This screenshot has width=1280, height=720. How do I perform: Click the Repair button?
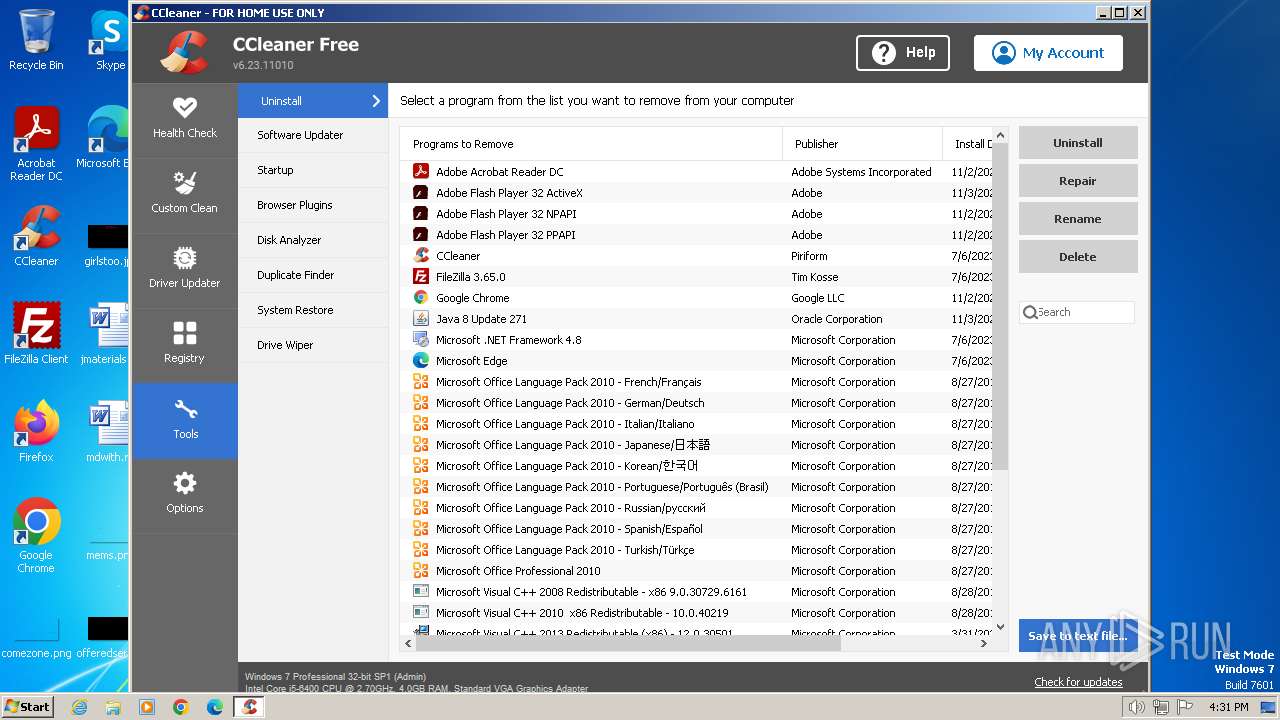tap(1078, 181)
